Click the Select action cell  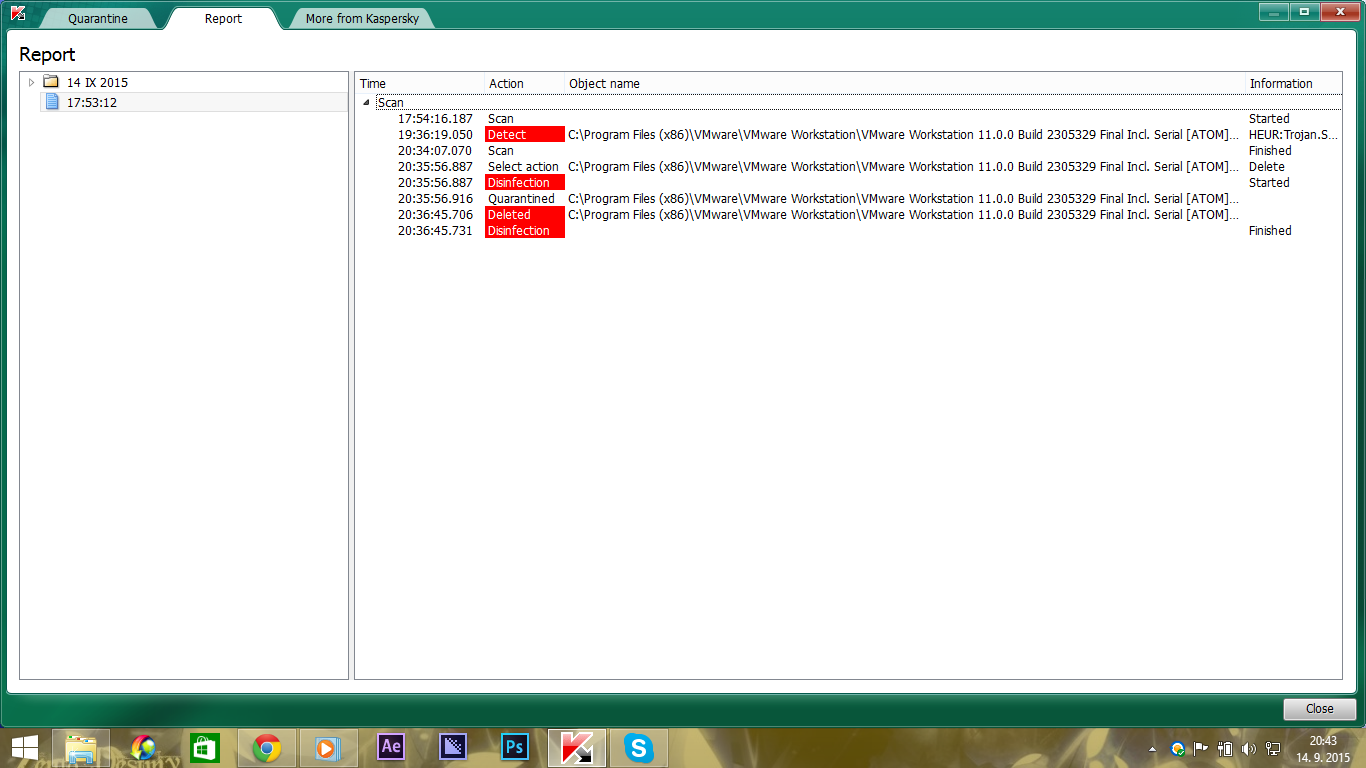tap(523, 167)
